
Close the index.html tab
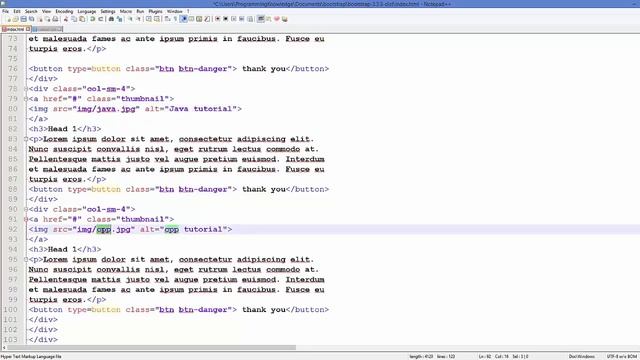(x=28, y=29)
